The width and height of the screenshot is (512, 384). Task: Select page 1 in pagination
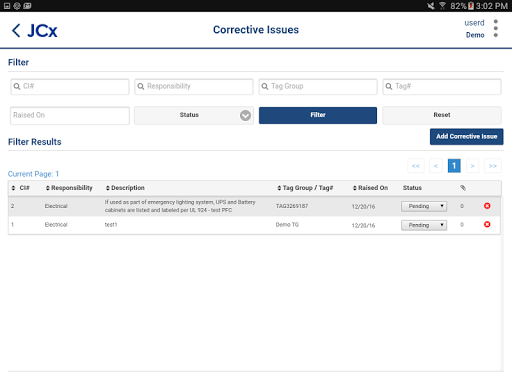pos(454,166)
